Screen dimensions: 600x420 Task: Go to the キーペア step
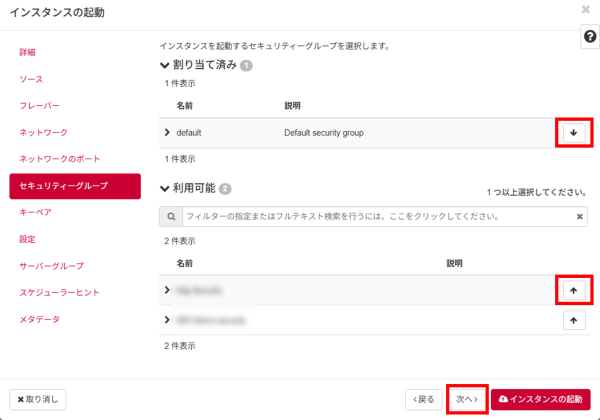[x=35, y=213]
